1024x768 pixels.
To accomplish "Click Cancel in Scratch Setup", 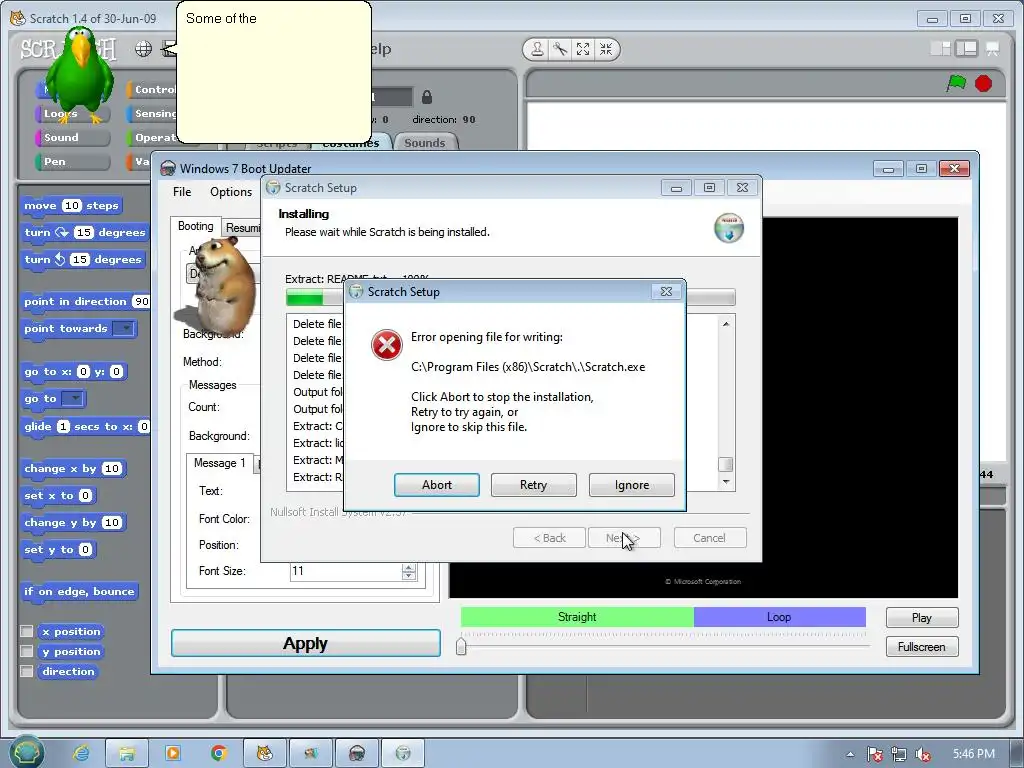I will 709,537.
